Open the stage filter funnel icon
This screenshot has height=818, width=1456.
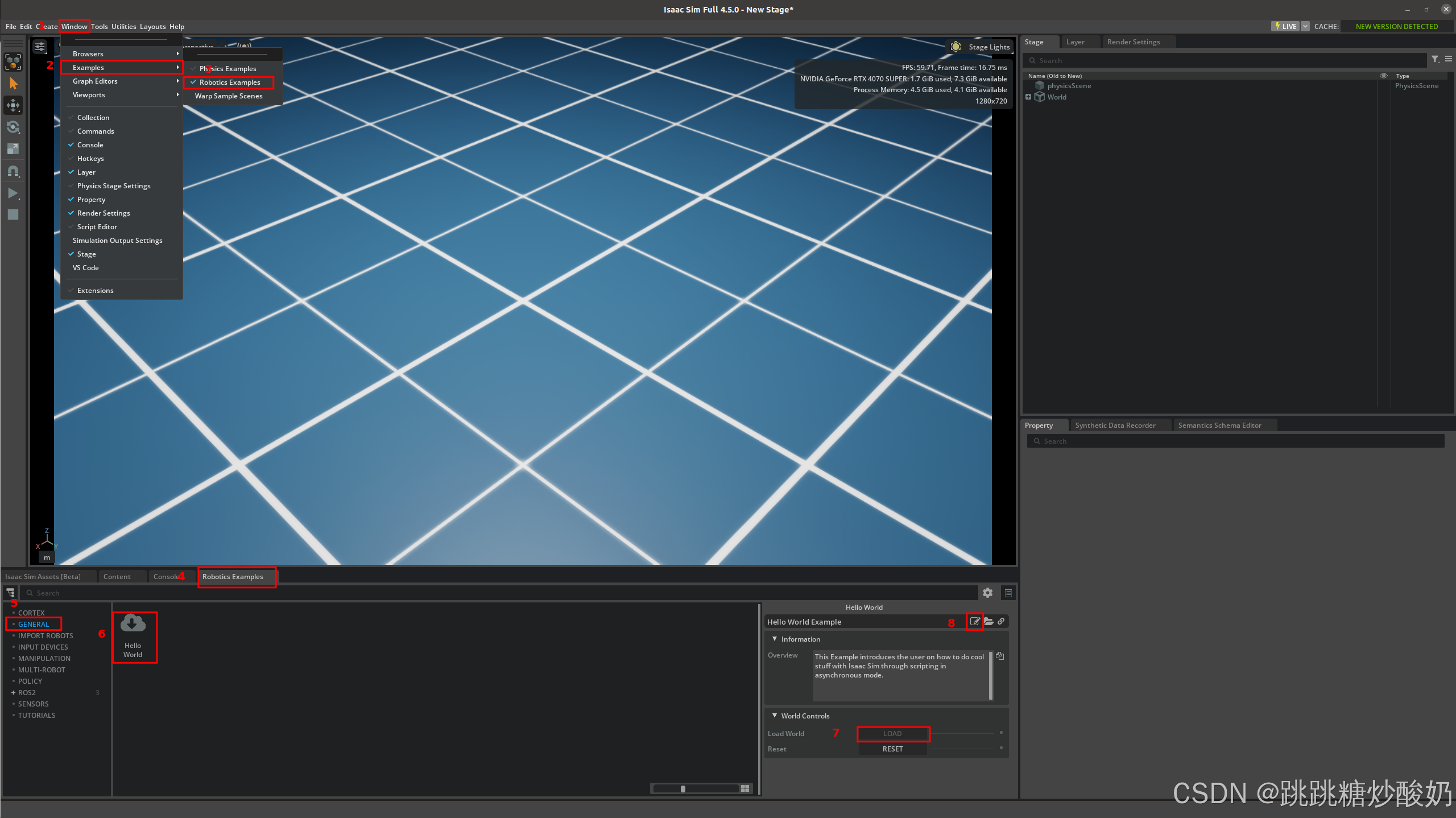point(1435,59)
